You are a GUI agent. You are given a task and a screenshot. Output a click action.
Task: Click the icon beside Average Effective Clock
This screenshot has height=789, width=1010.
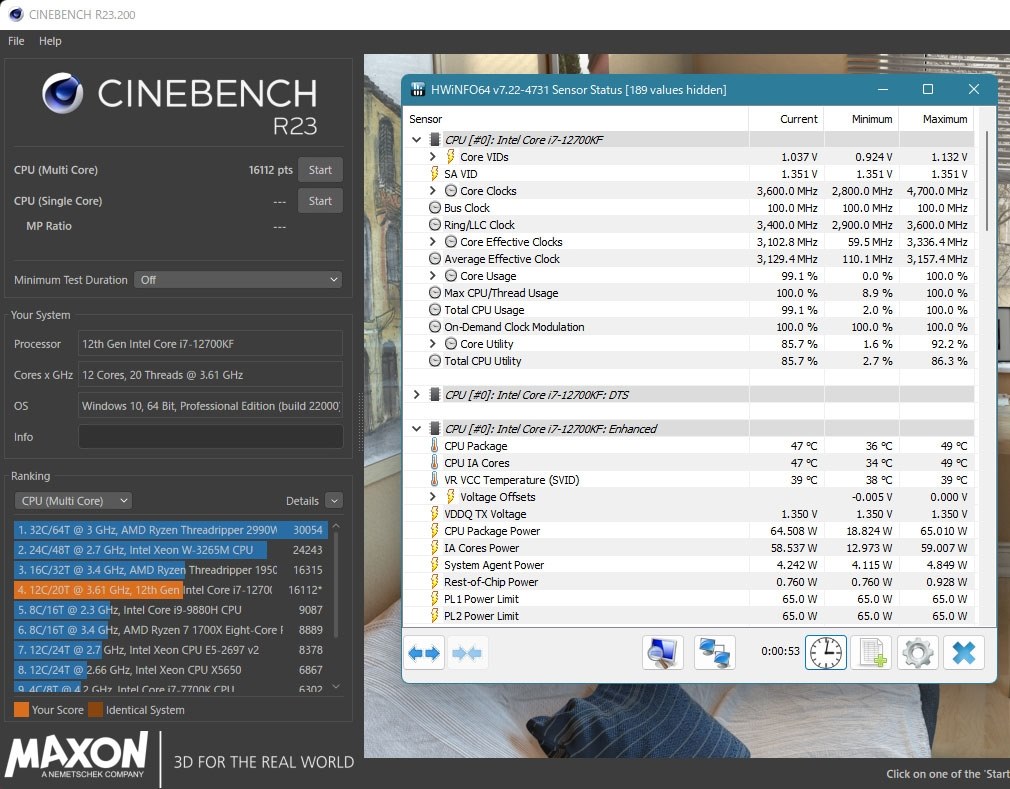click(435, 259)
